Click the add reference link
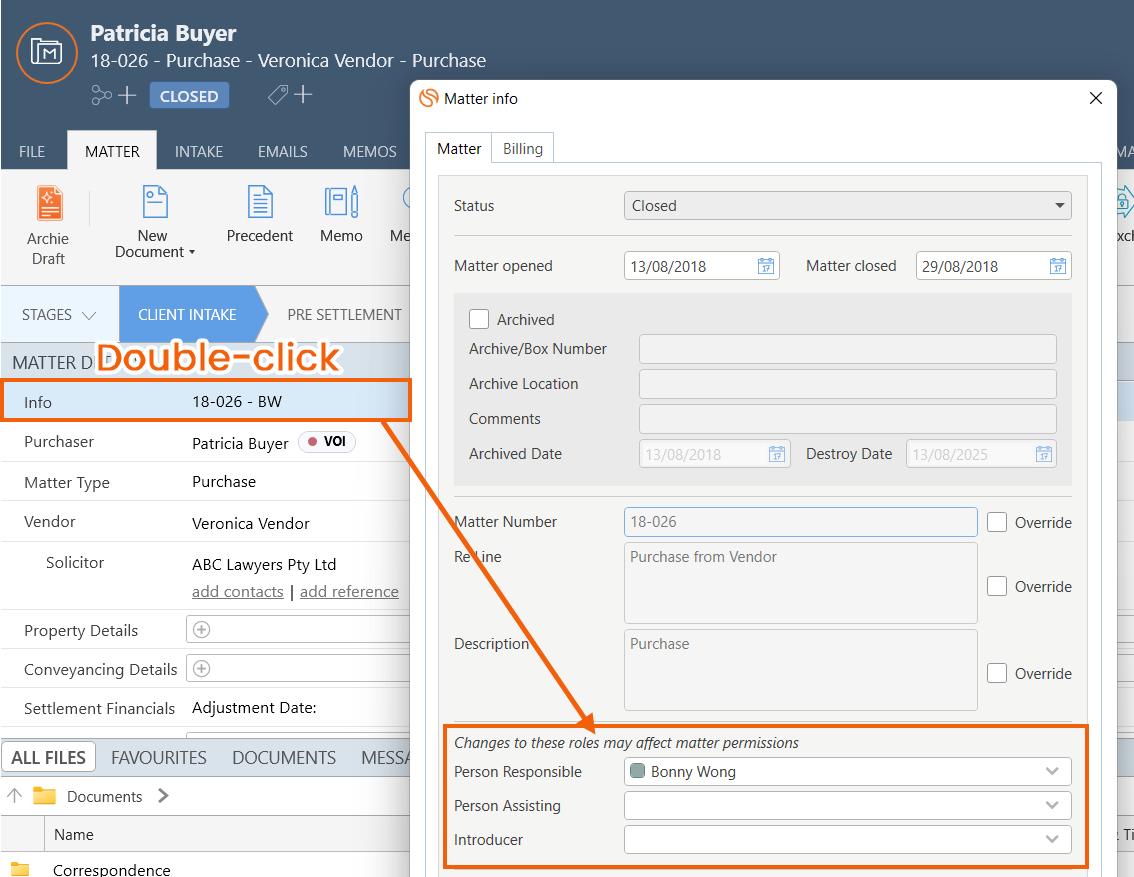The image size is (1134, 877). pos(349,591)
